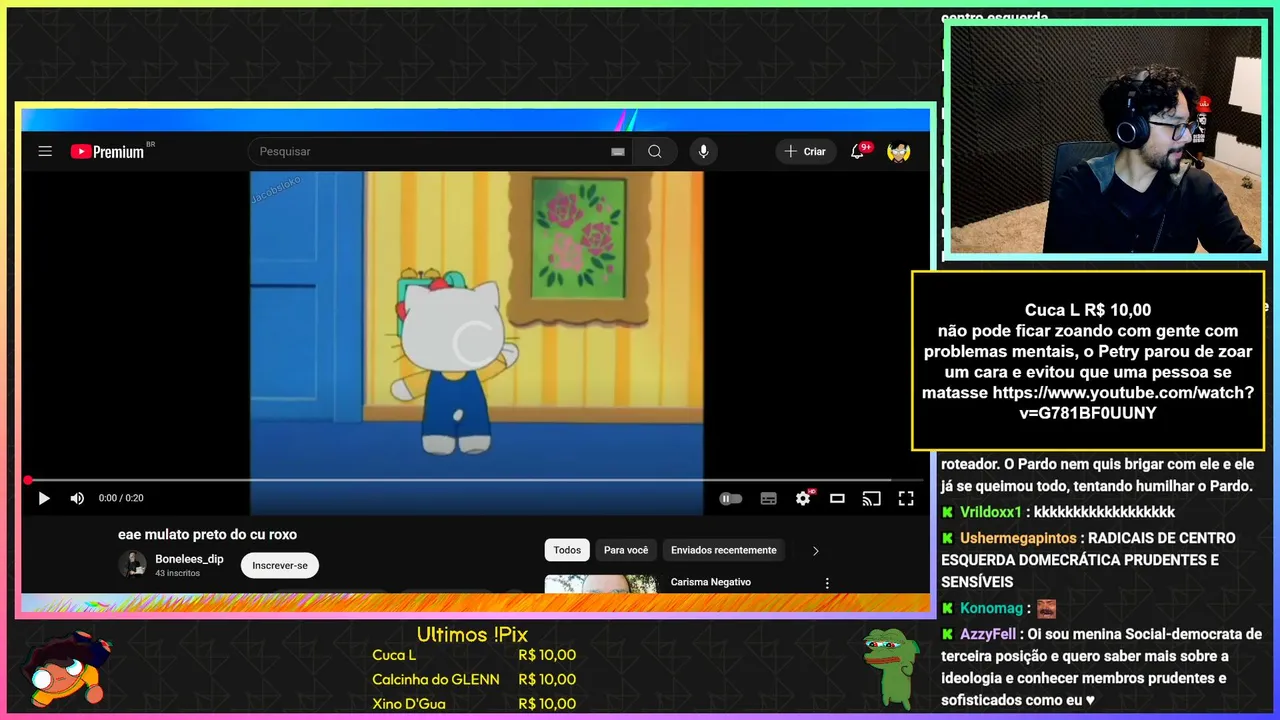Enter full screen mode

point(906,498)
